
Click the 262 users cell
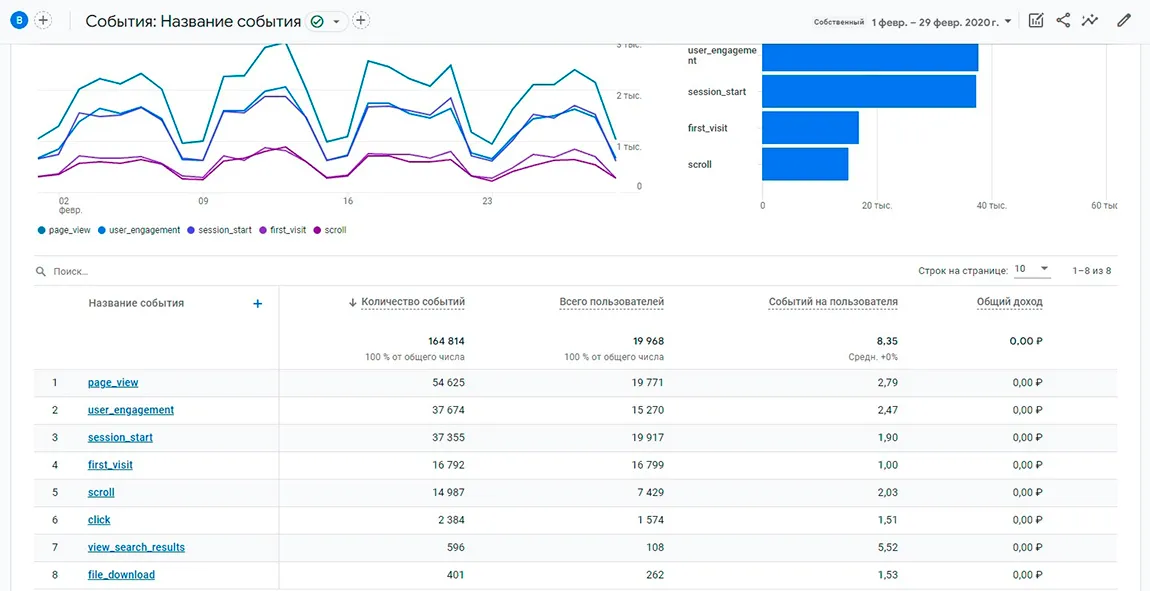[654, 575]
